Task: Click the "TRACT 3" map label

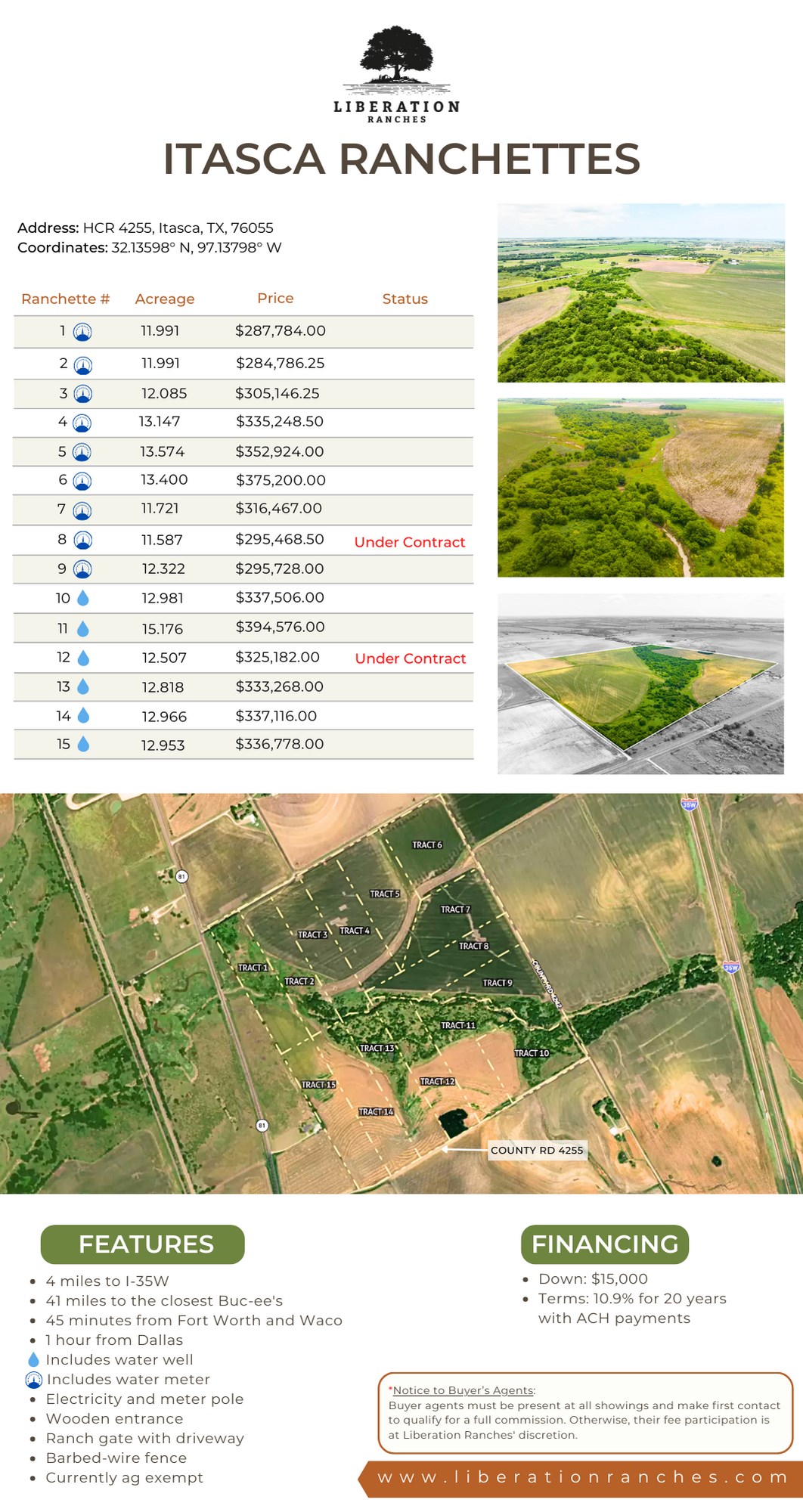Action: click(x=313, y=935)
